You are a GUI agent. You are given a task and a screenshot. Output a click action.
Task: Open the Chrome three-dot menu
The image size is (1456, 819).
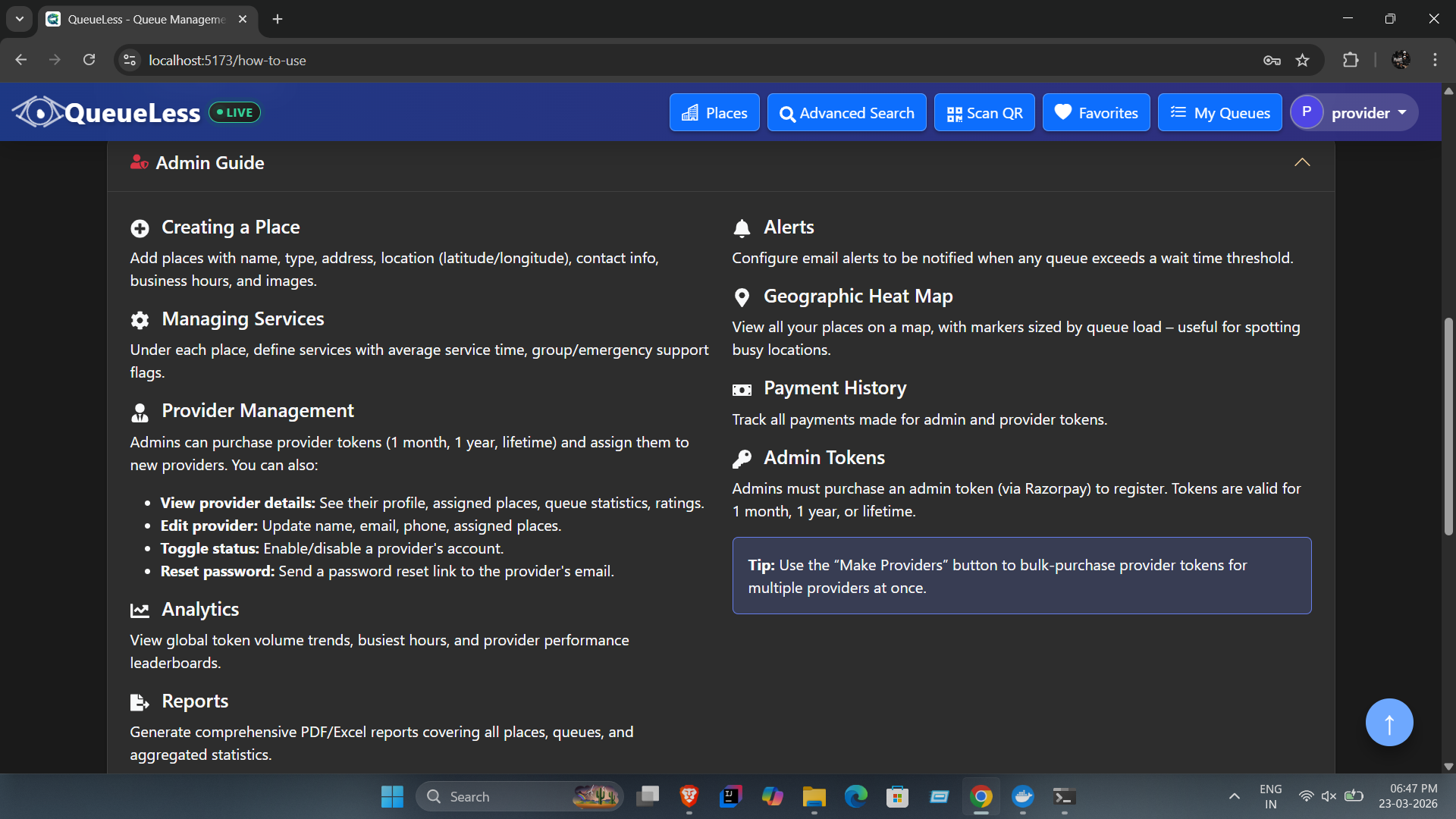[x=1435, y=60]
